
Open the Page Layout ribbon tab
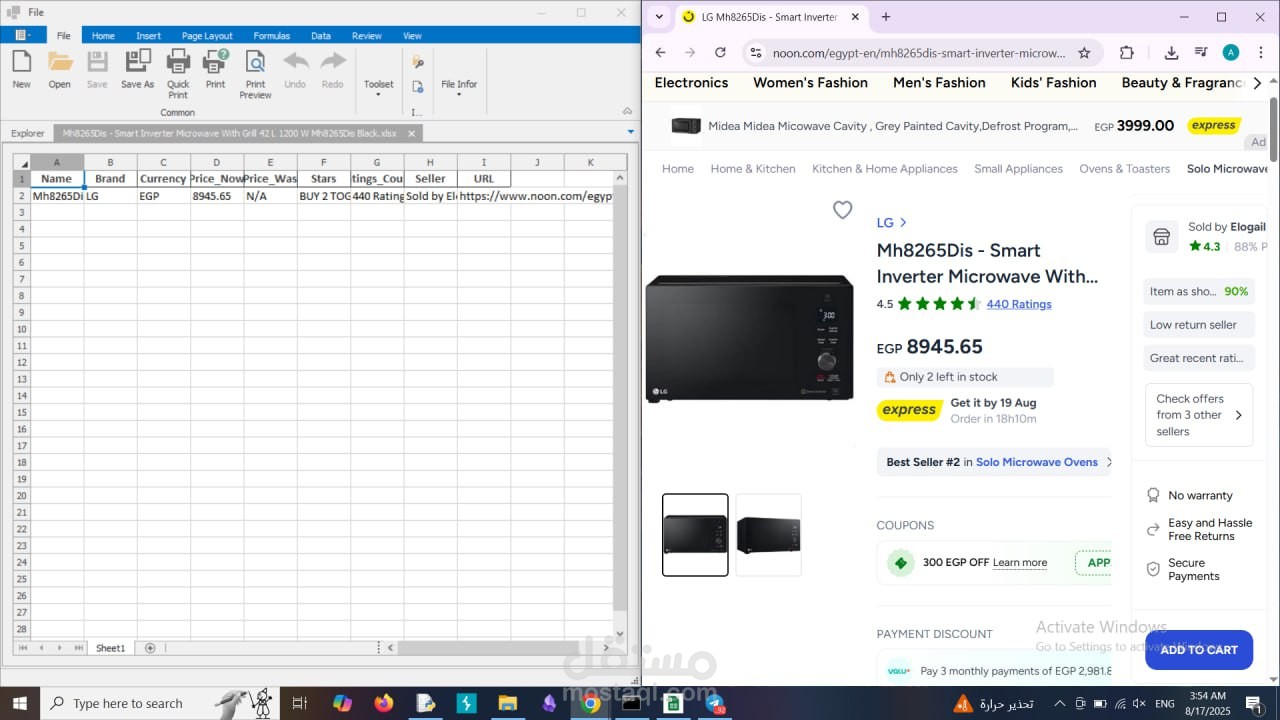(207, 35)
